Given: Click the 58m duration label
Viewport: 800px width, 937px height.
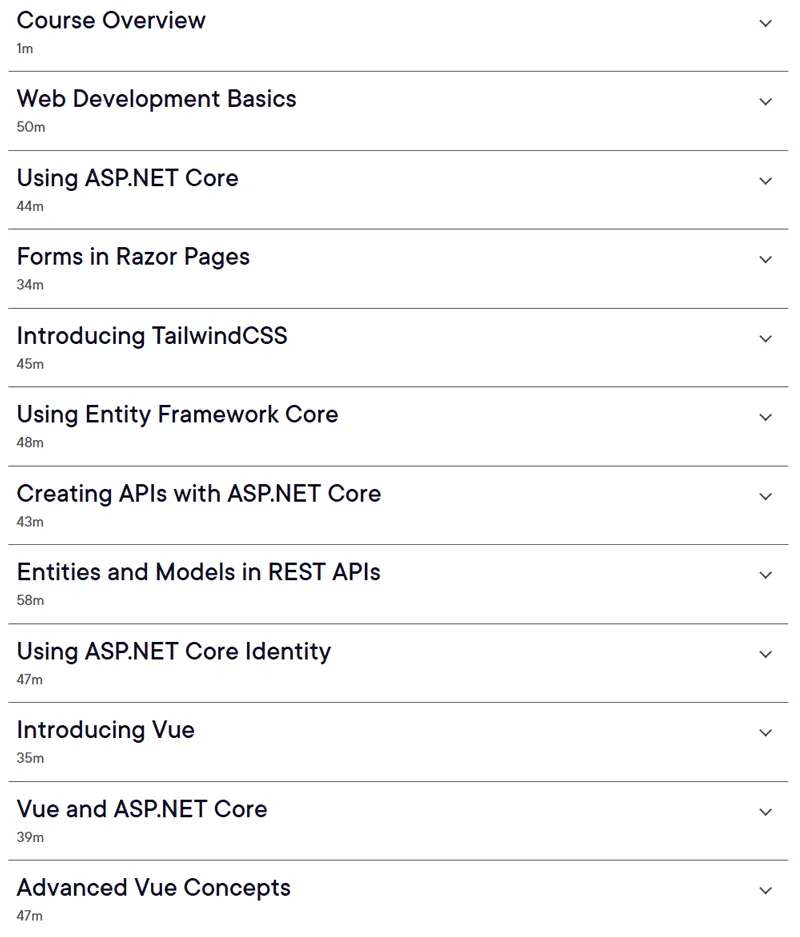Looking at the screenshot, I should pos(30,600).
